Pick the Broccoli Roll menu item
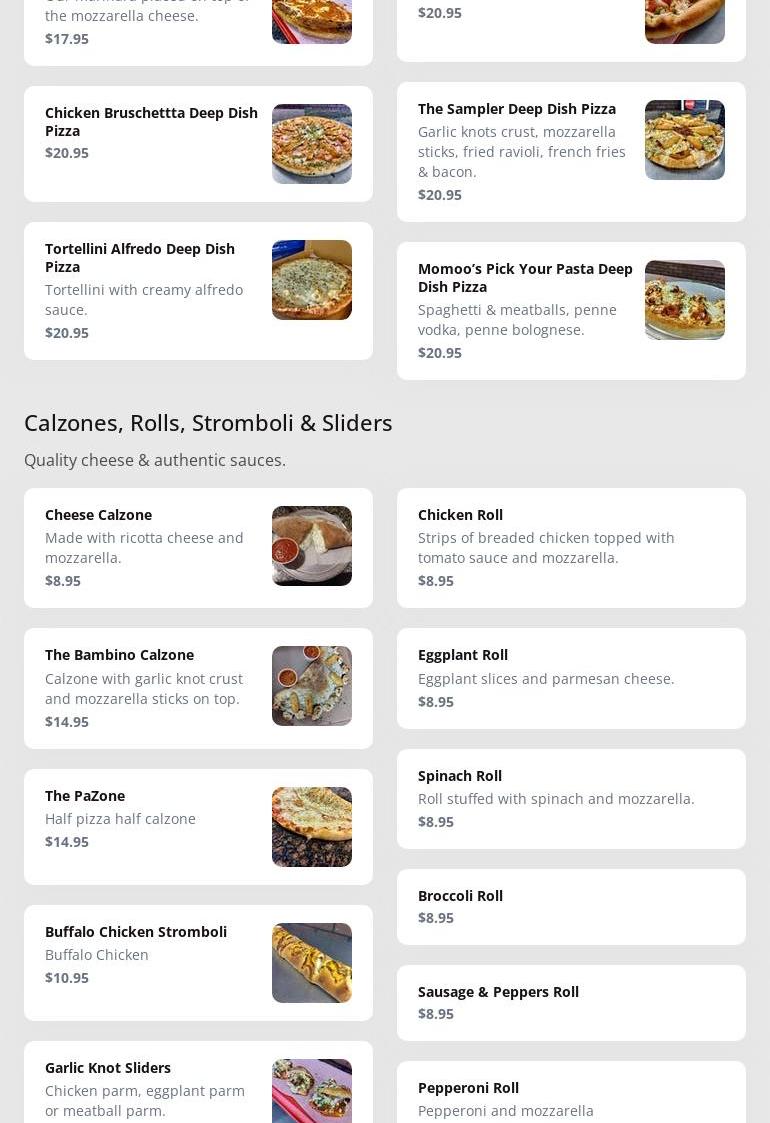 pos(571,907)
